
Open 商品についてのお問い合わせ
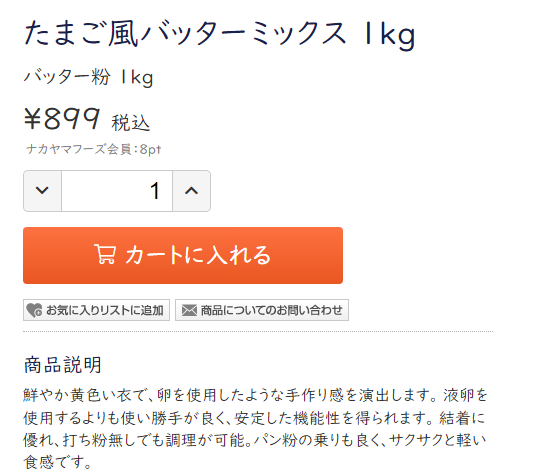[262, 310]
